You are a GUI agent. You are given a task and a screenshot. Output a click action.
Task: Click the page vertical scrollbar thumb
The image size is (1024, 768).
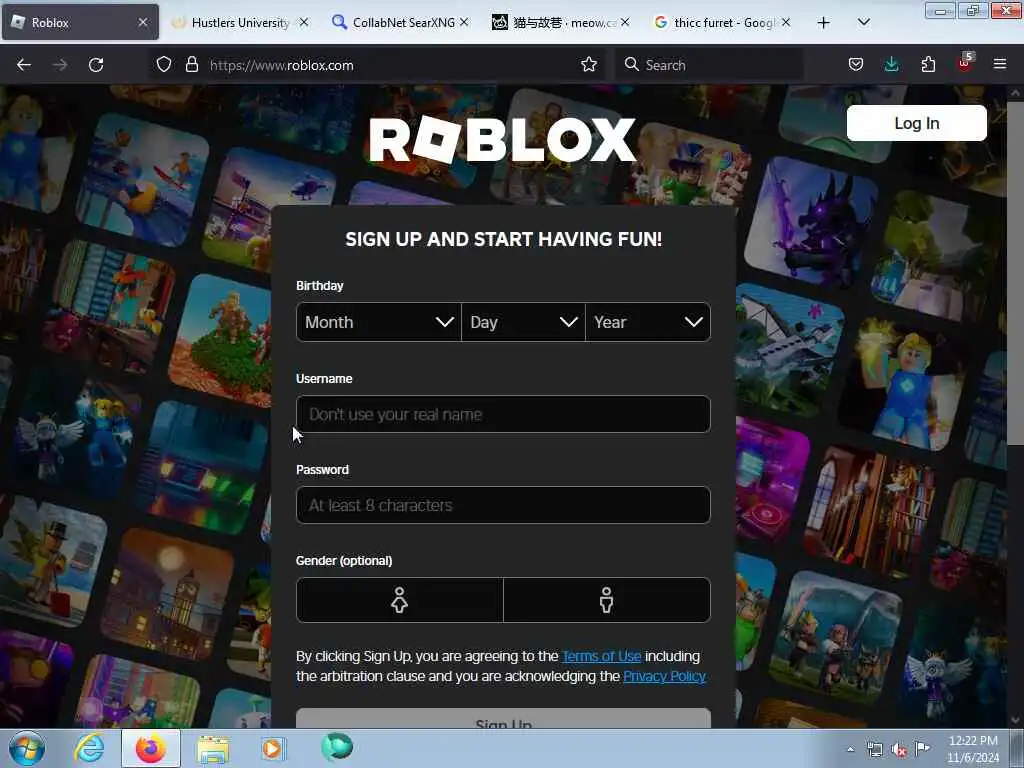(x=1014, y=273)
